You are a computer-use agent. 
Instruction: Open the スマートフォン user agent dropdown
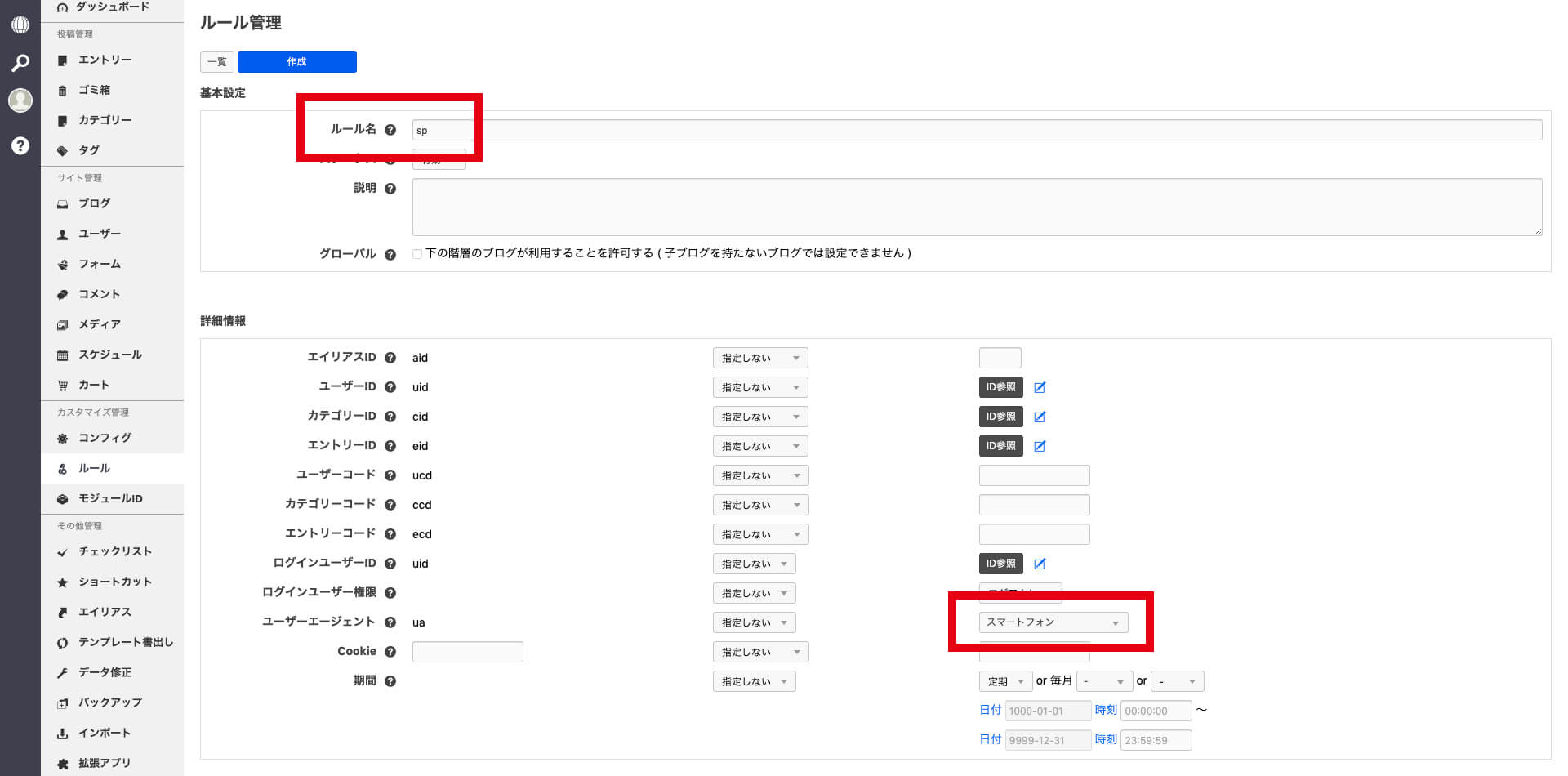click(1053, 622)
